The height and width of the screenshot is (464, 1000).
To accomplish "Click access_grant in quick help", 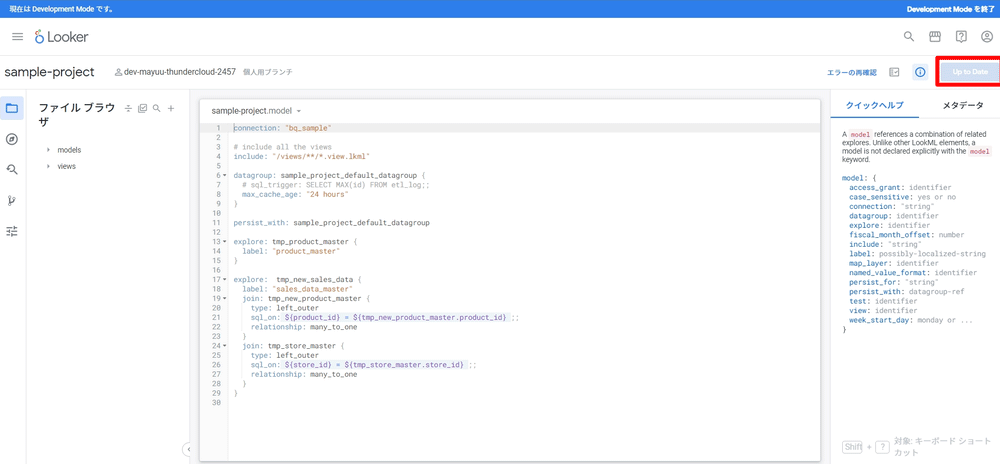I will (877, 188).
